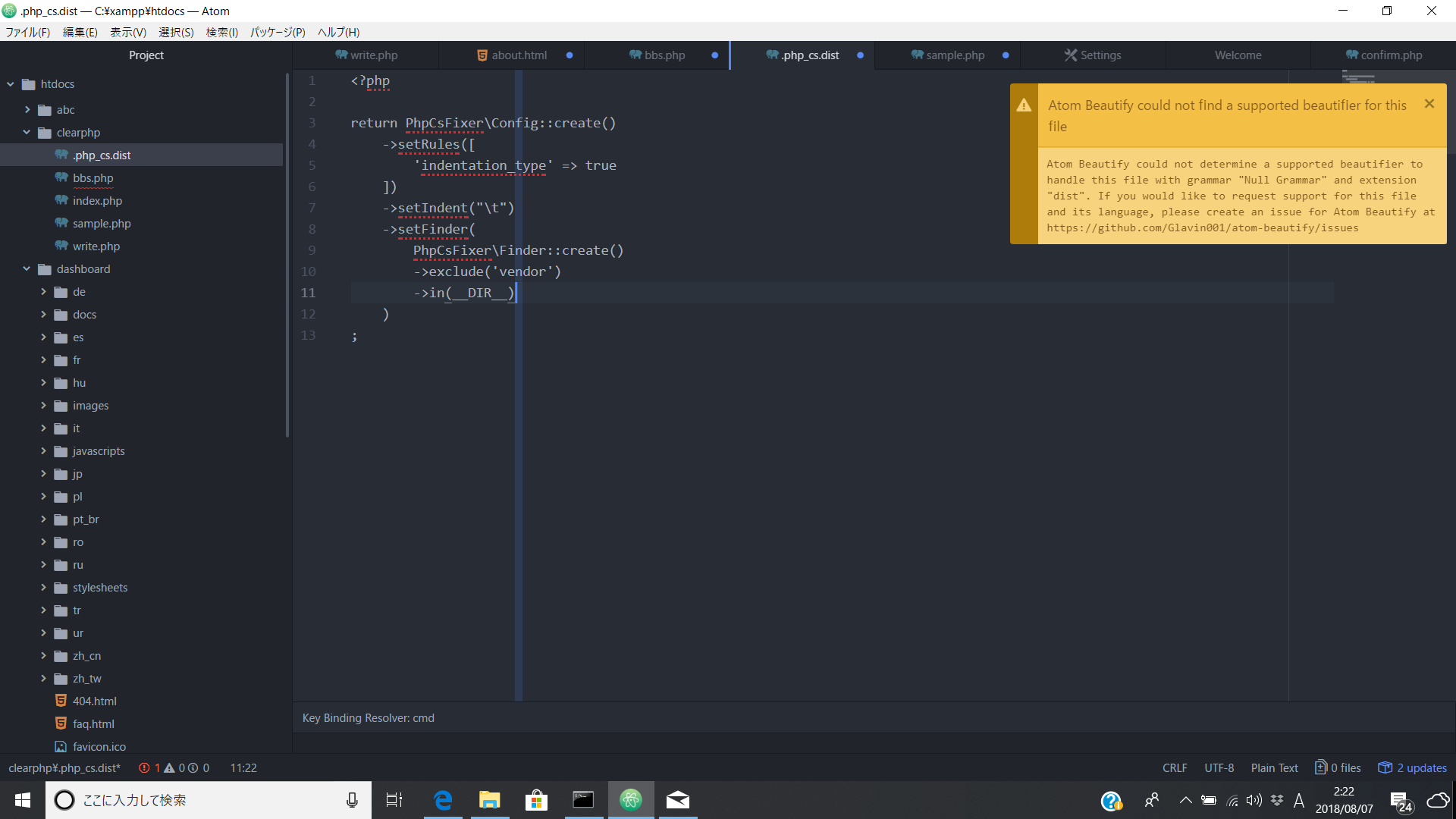
Task: Open the パッケージ menu
Action: pyautogui.click(x=276, y=32)
